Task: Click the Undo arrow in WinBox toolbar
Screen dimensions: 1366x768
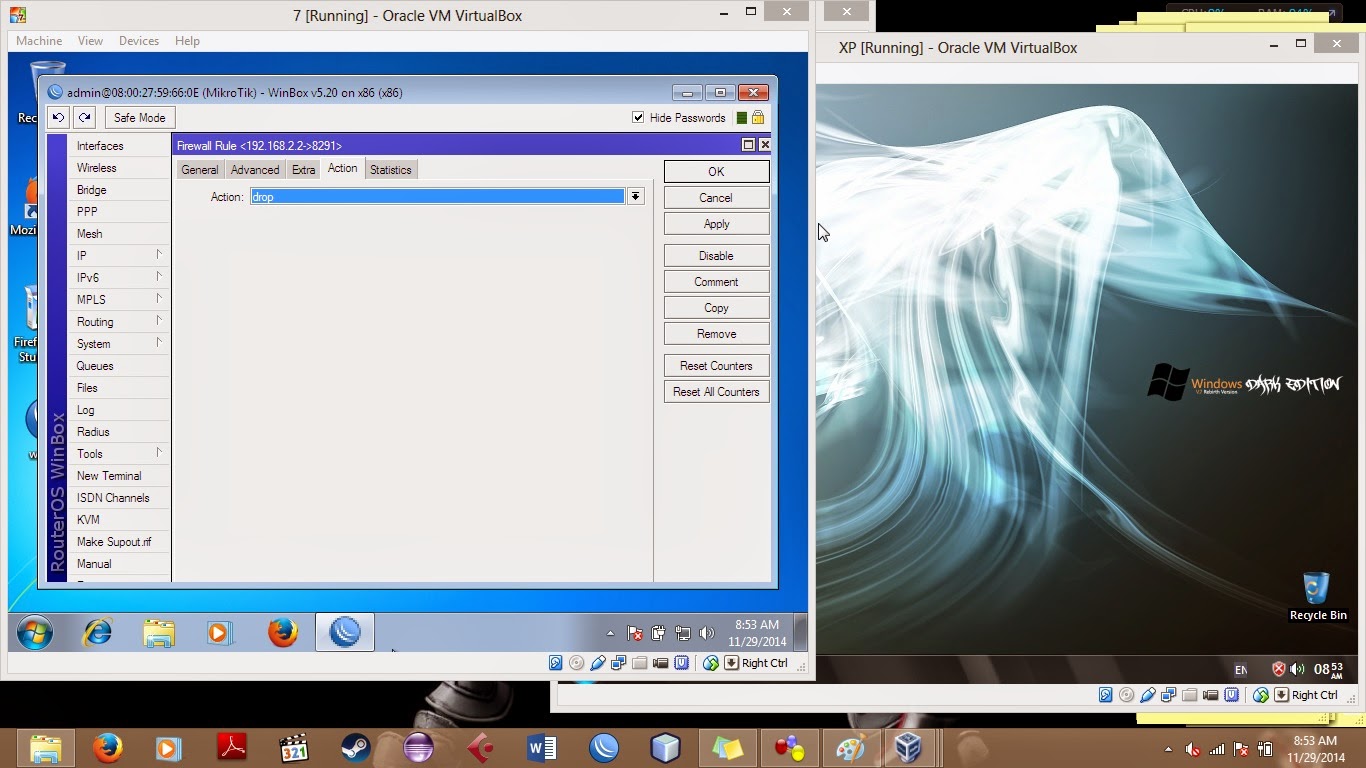Action: (x=59, y=118)
